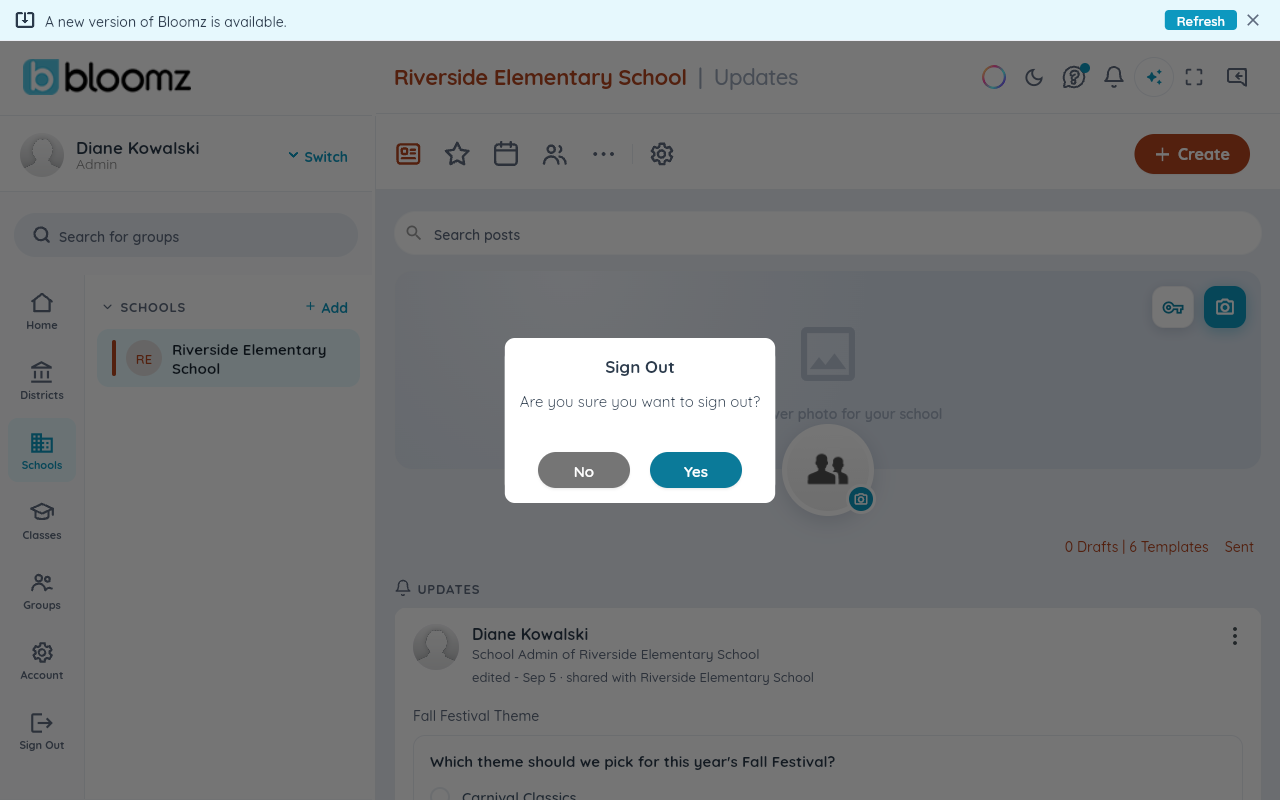Add a new school
Image resolution: width=1280 pixels, height=800 pixels.
[327, 307]
